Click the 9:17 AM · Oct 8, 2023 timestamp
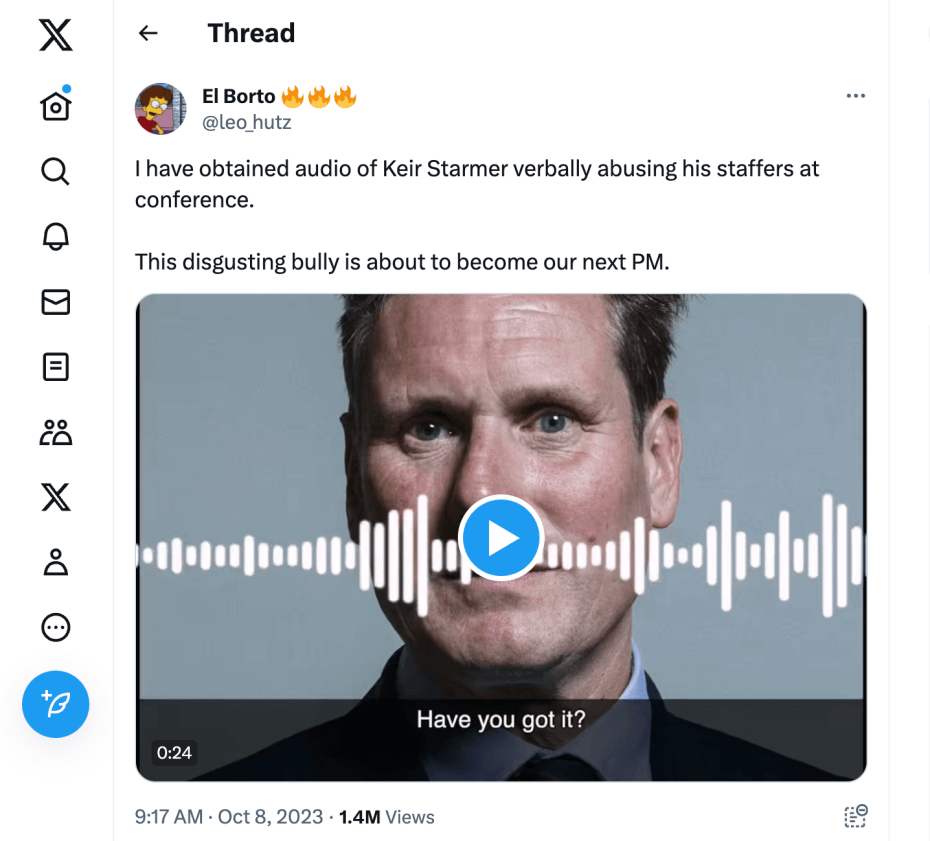 (x=229, y=817)
